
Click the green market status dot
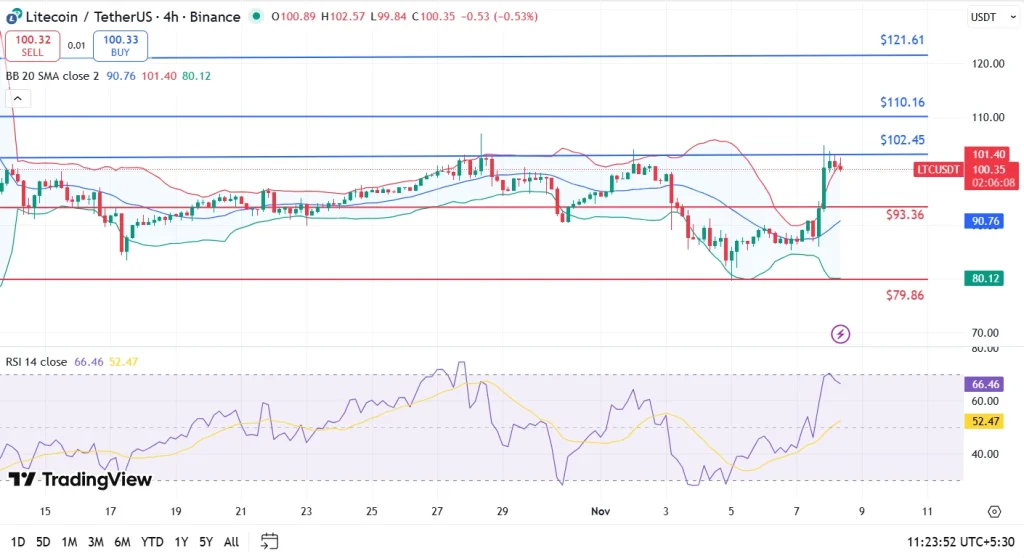pyautogui.click(x=258, y=17)
